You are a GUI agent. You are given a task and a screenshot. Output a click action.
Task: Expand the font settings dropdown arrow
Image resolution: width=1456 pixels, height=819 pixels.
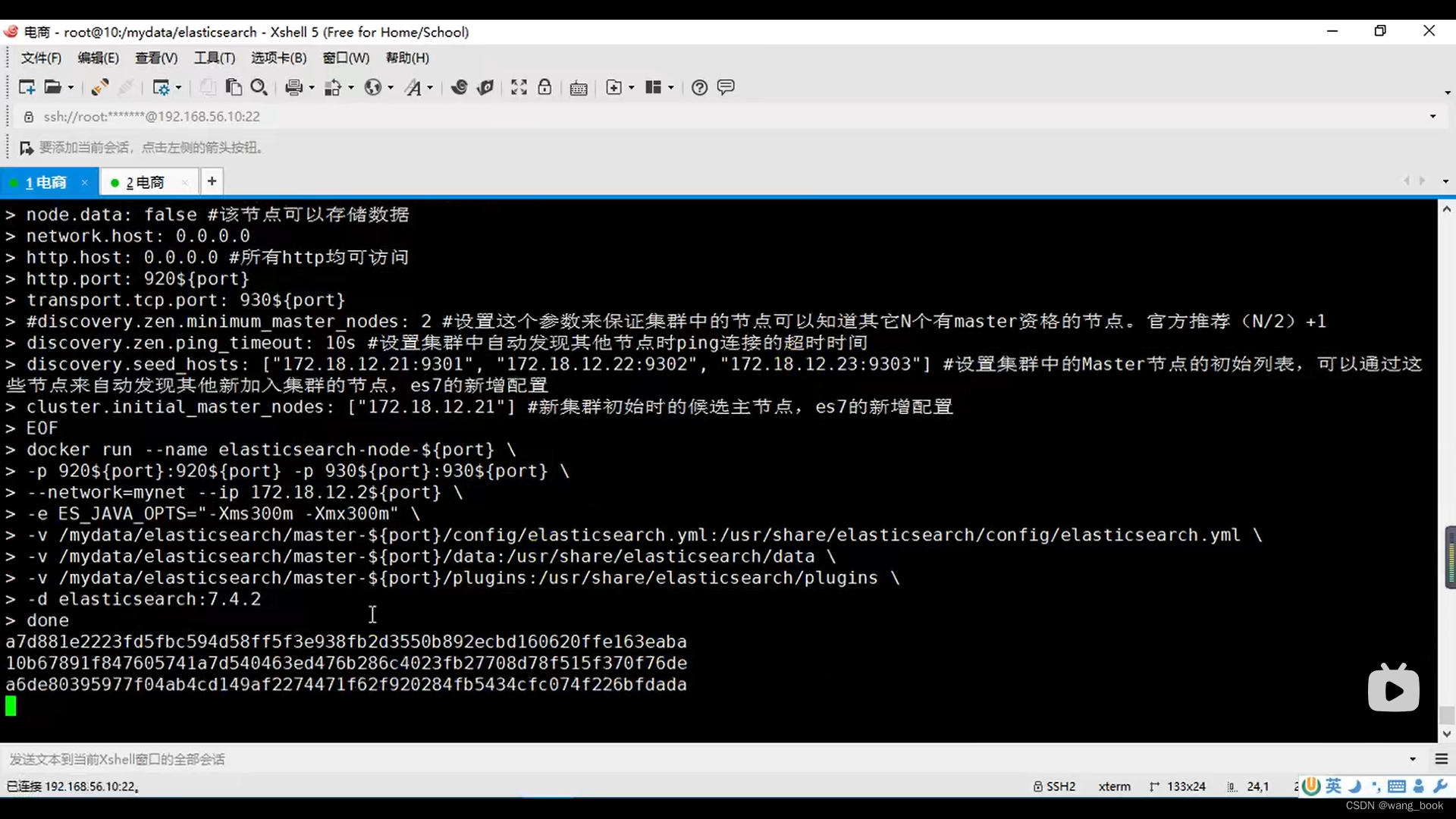(430, 88)
